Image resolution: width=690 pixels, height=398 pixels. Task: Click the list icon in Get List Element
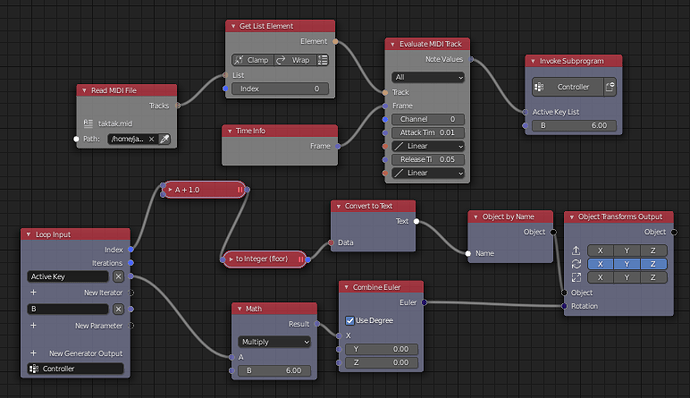[x=323, y=60]
